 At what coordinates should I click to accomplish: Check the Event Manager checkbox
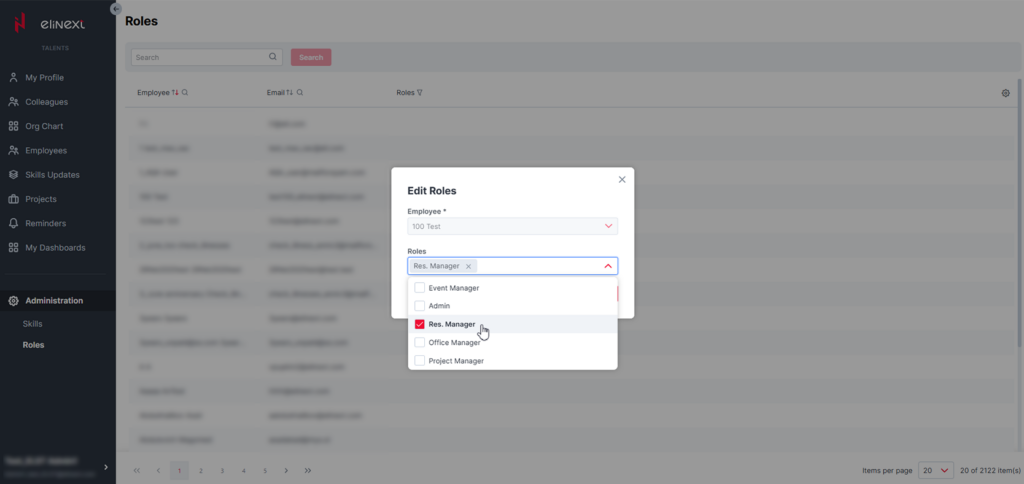click(x=420, y=288)
